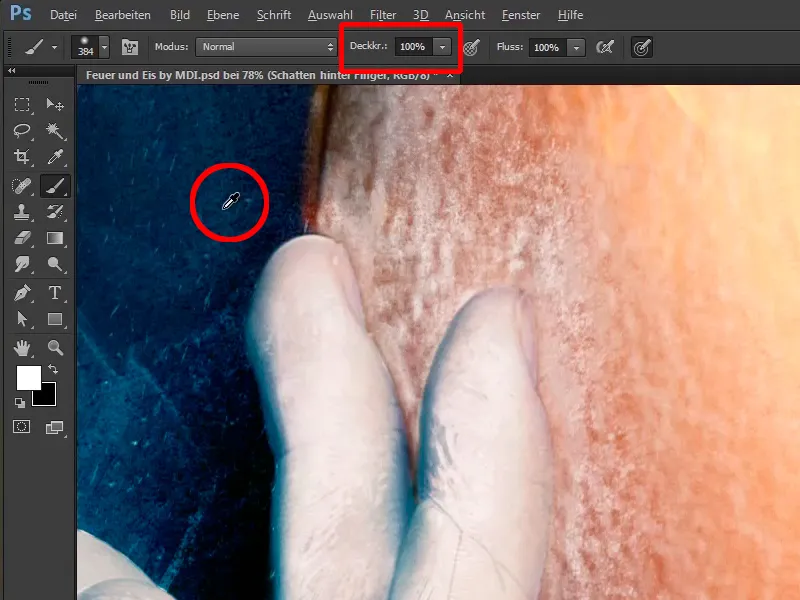The width and height of the screenshot is (800, 600).
Task: Select the Gradient tool
Action: 55,238
